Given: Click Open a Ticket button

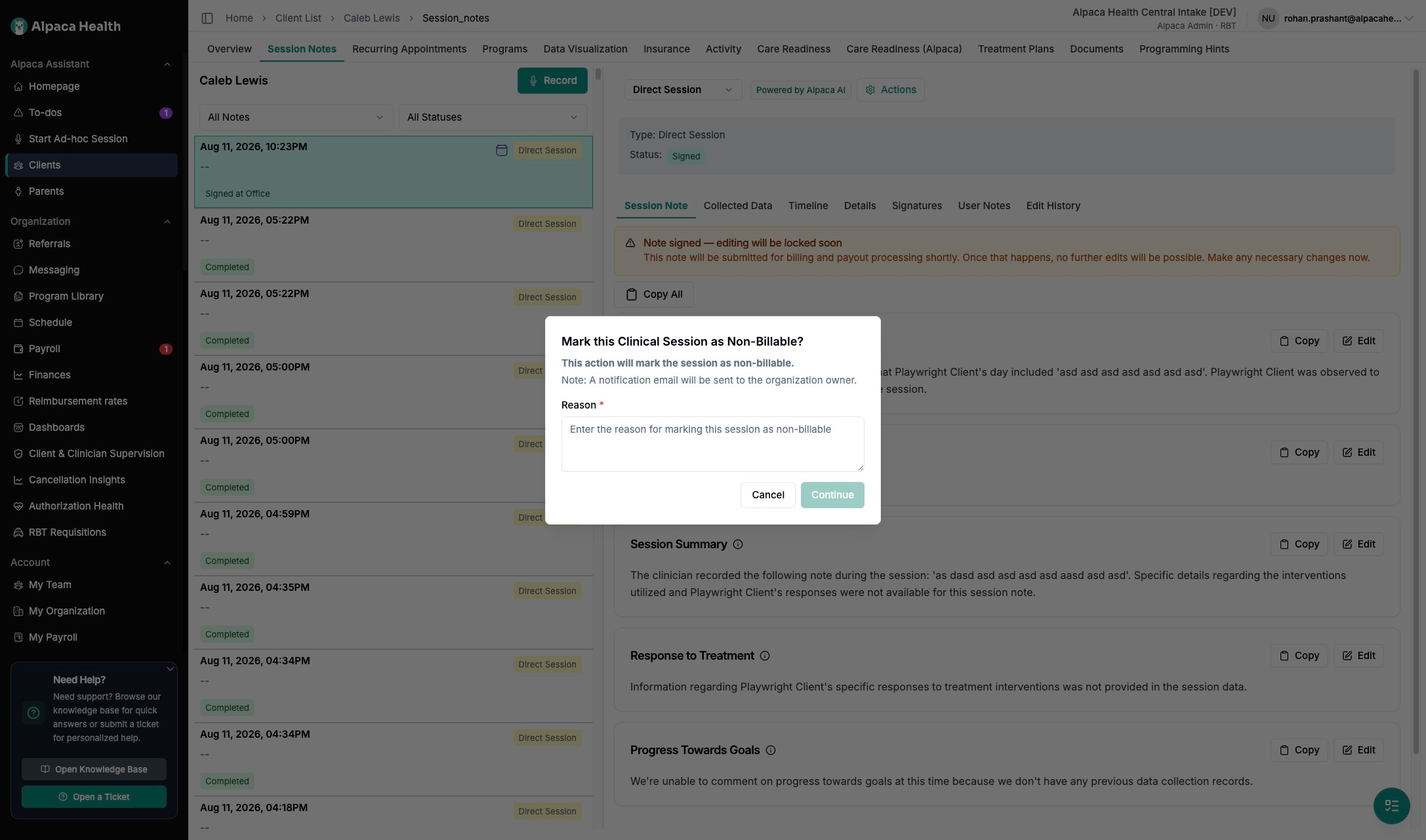Looking at the screenshot, I should point(94,797).
